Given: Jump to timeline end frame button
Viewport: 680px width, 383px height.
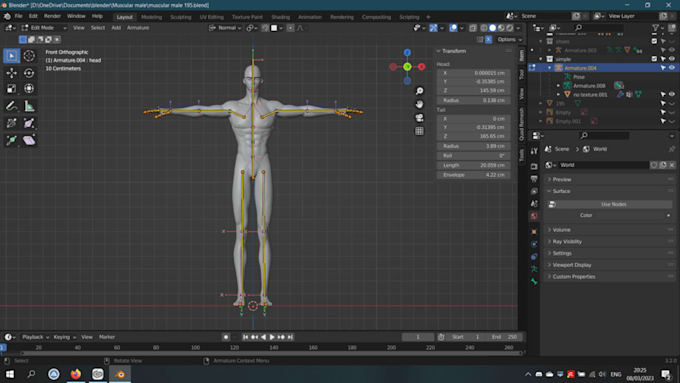Looking at the screenshot, I should 290,337.
